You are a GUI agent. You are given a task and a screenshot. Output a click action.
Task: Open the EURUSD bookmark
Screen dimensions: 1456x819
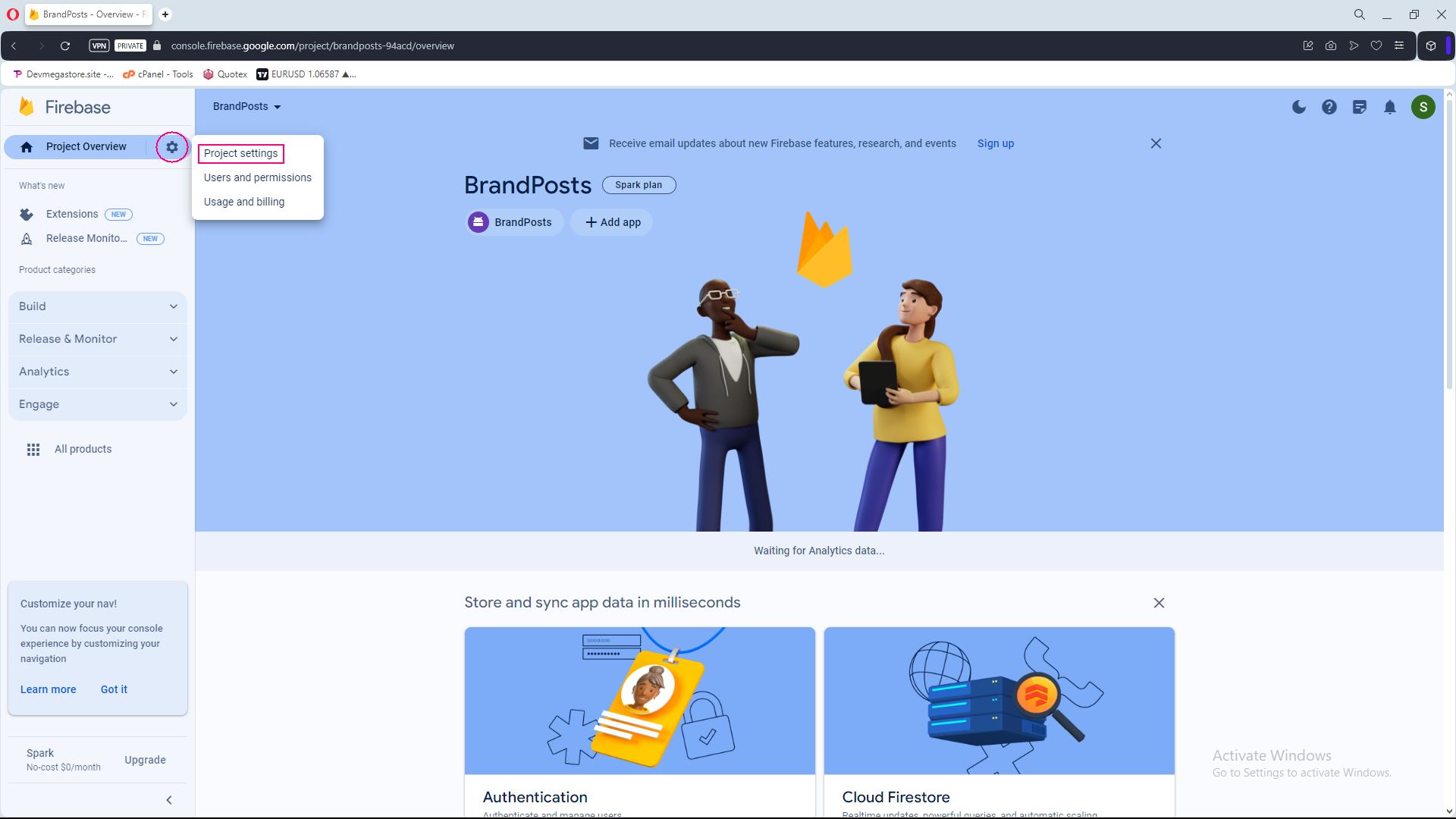click(x=306, y=74)
